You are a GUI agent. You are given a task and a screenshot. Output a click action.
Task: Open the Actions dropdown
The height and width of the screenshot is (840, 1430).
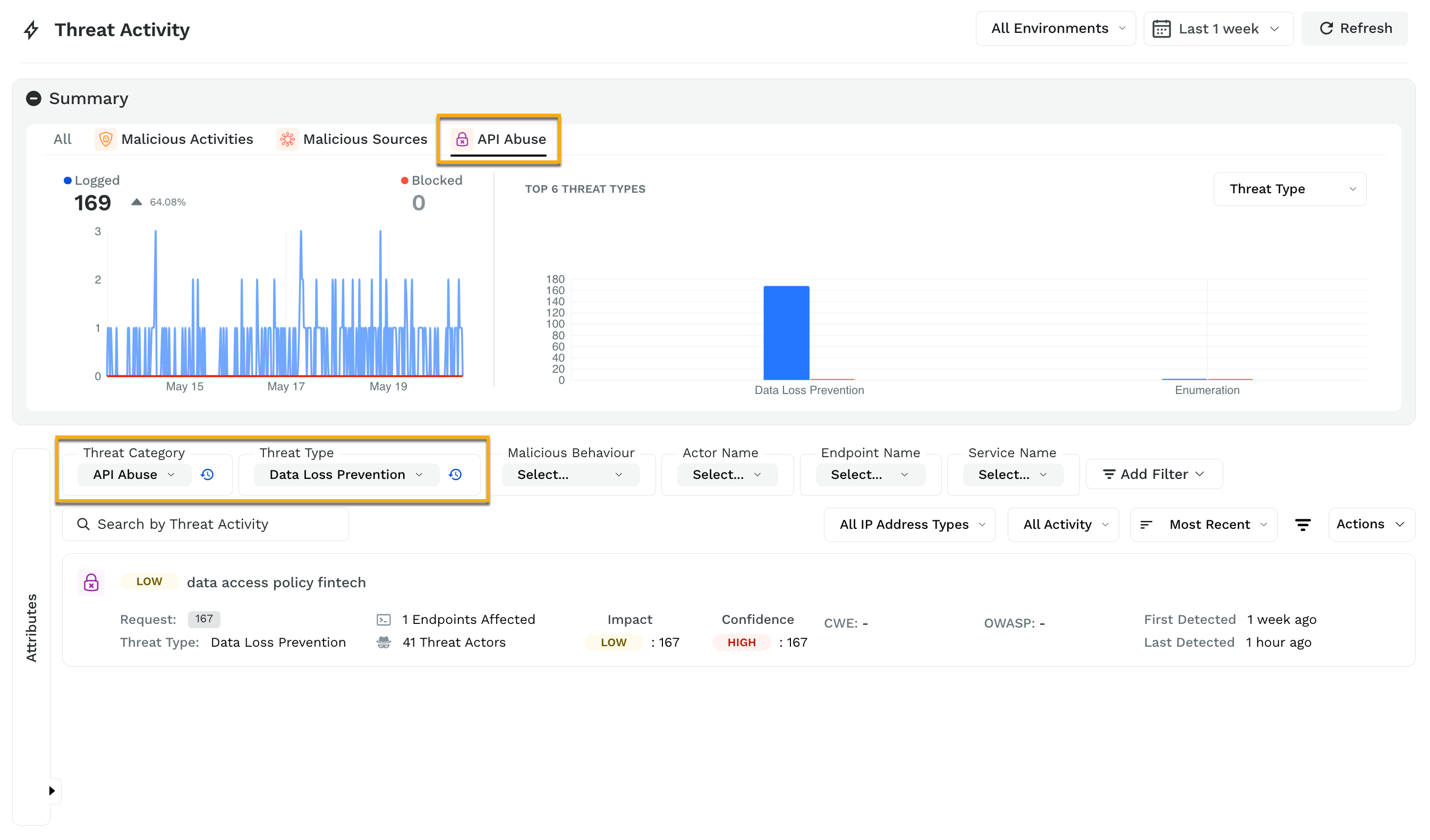(x=1371, y=525)
